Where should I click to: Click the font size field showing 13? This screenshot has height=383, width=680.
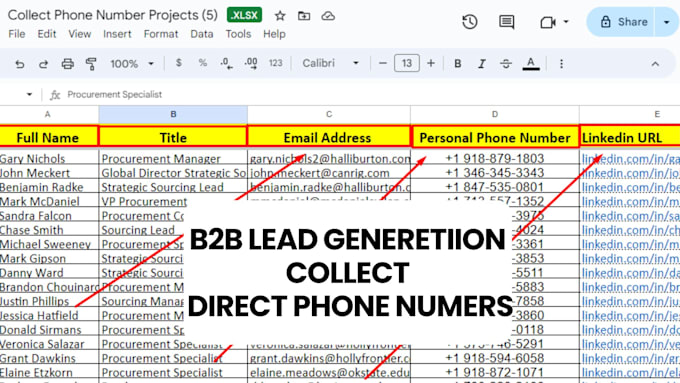[x=407, y=63]
